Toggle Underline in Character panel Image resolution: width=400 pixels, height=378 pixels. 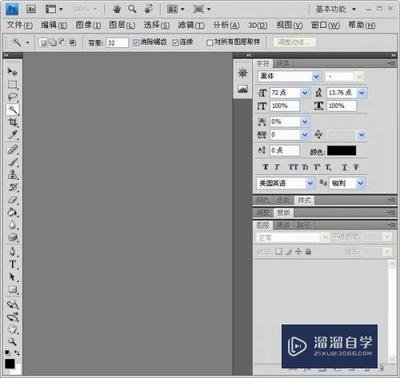point(345,167)
